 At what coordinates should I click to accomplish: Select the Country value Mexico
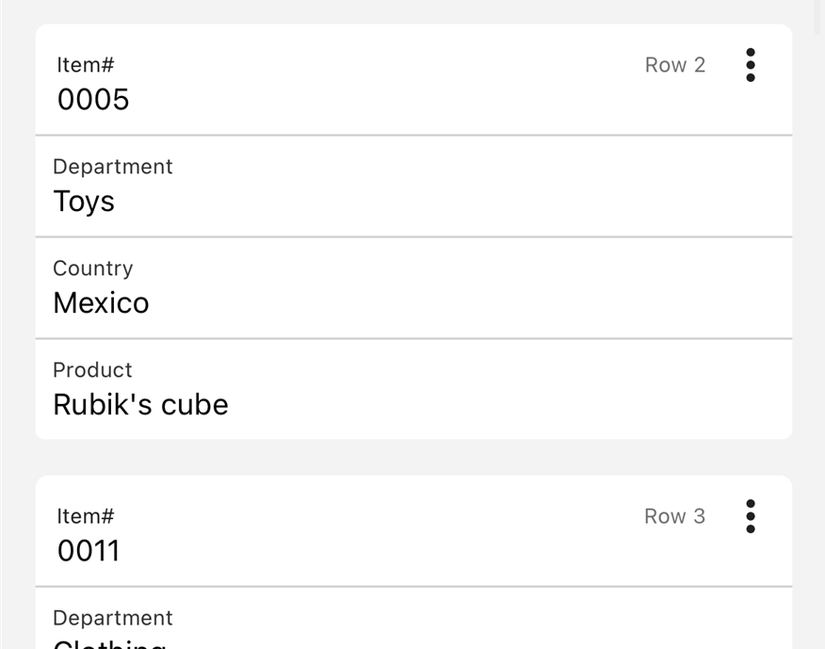tap(101, 303)
